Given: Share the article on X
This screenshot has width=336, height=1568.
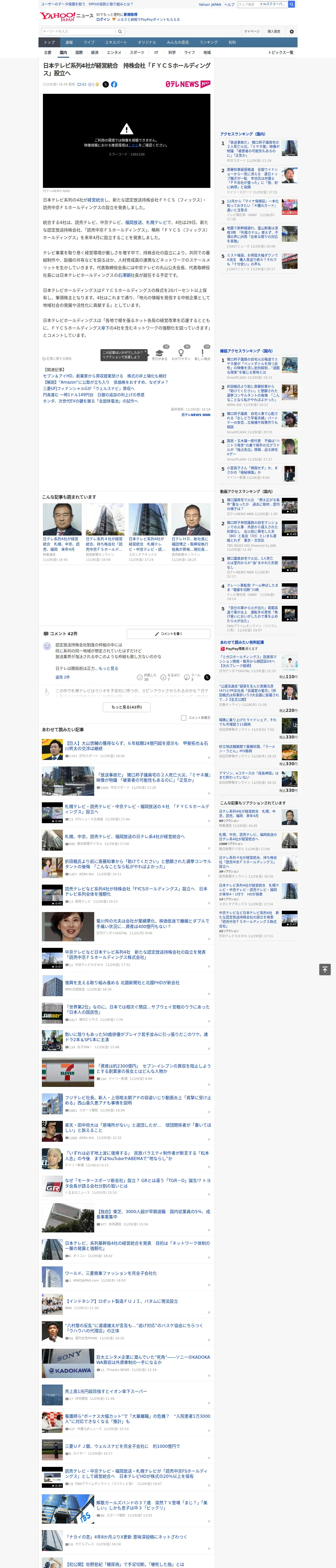Looking at the screenshot, I should pyautogui.click(x=105, y=85).
